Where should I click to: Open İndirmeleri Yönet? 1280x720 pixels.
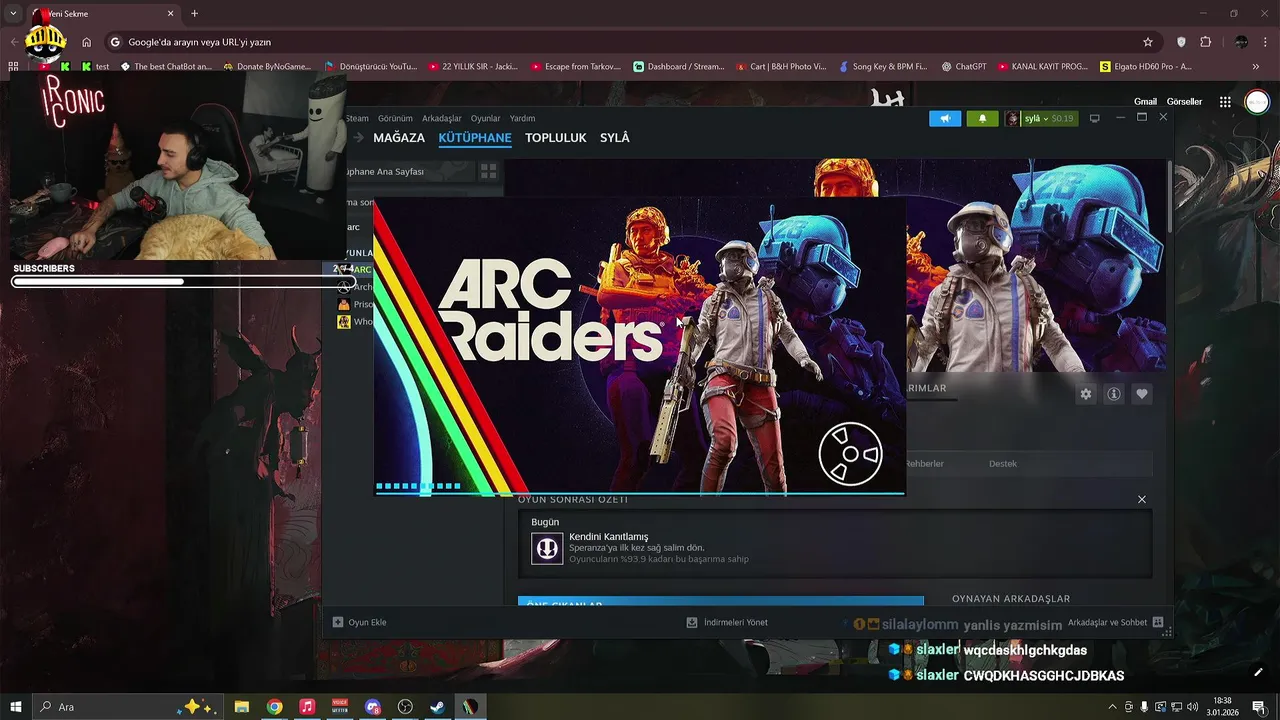tap(727, 622)
